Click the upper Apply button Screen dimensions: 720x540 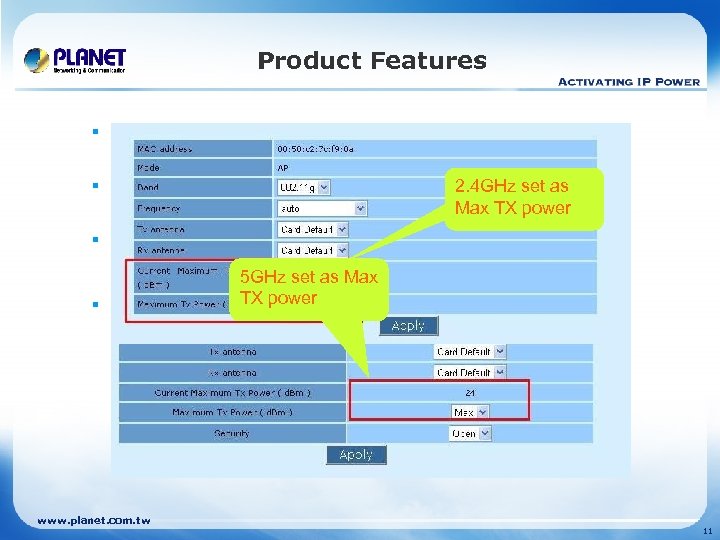tap(409, 326)
